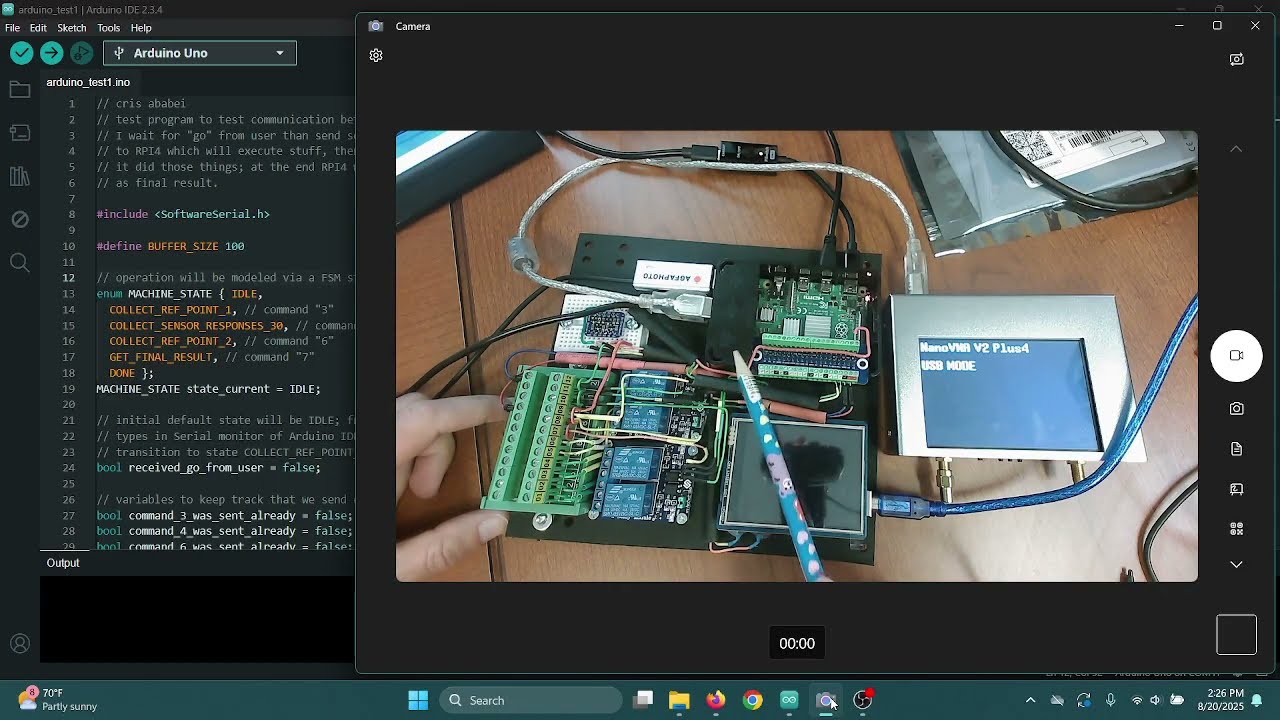
Task: Switch to photo mode in Camera
Action: click(x=1237, y=409)
